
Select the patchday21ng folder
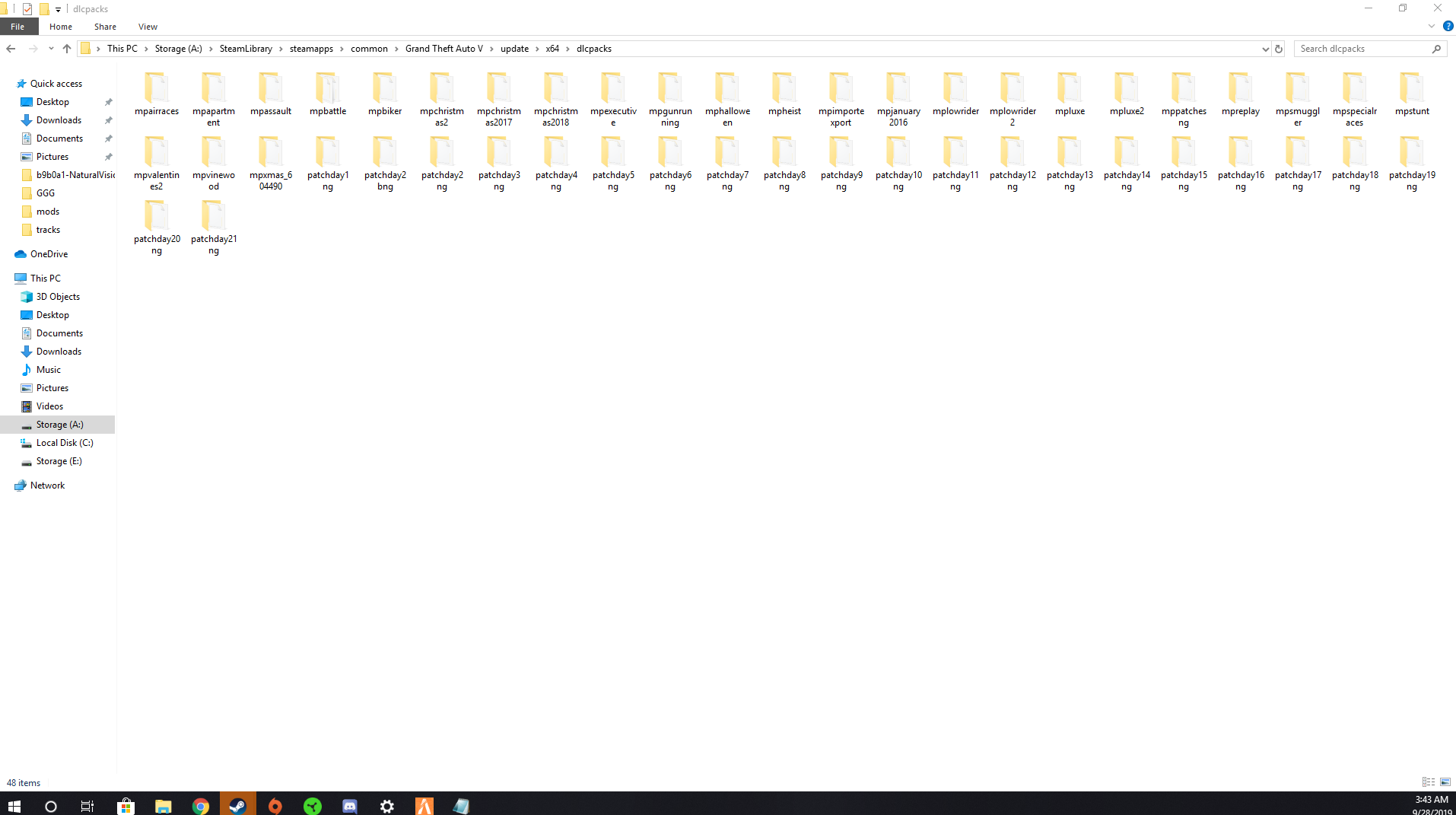click(x=214, y=227)
